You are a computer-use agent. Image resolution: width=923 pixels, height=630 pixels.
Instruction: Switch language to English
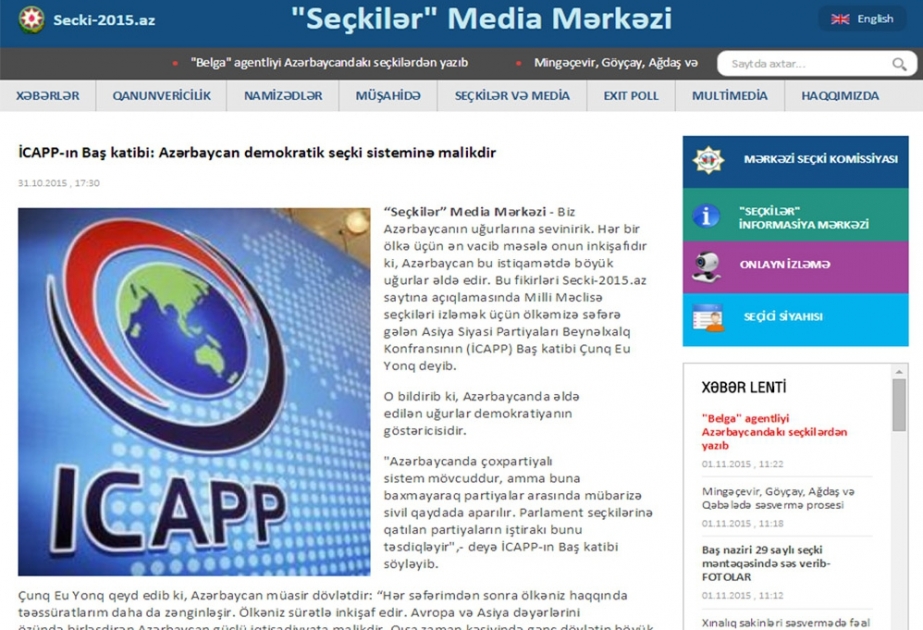pos(862,19)
